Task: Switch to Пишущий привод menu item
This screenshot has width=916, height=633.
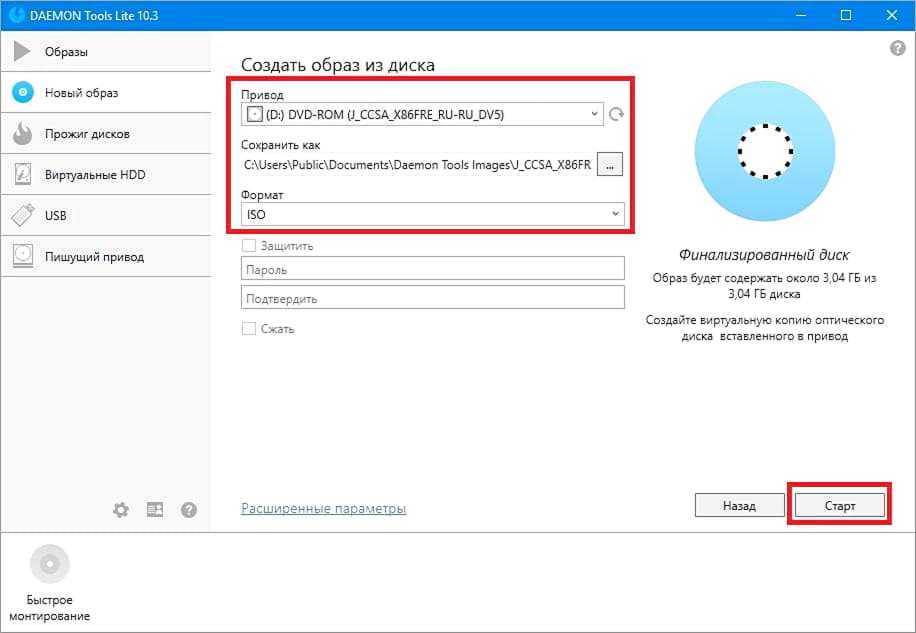Action: point(106,256)
